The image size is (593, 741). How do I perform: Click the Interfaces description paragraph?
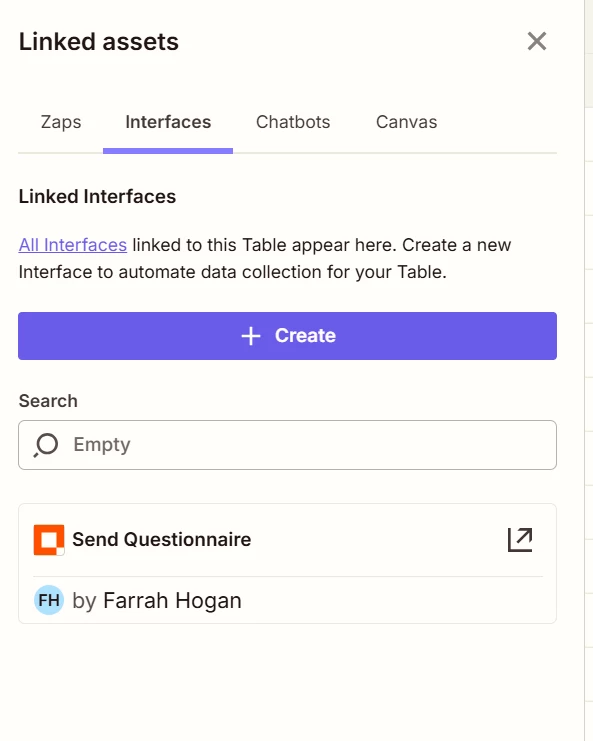[x=265, y=258]
